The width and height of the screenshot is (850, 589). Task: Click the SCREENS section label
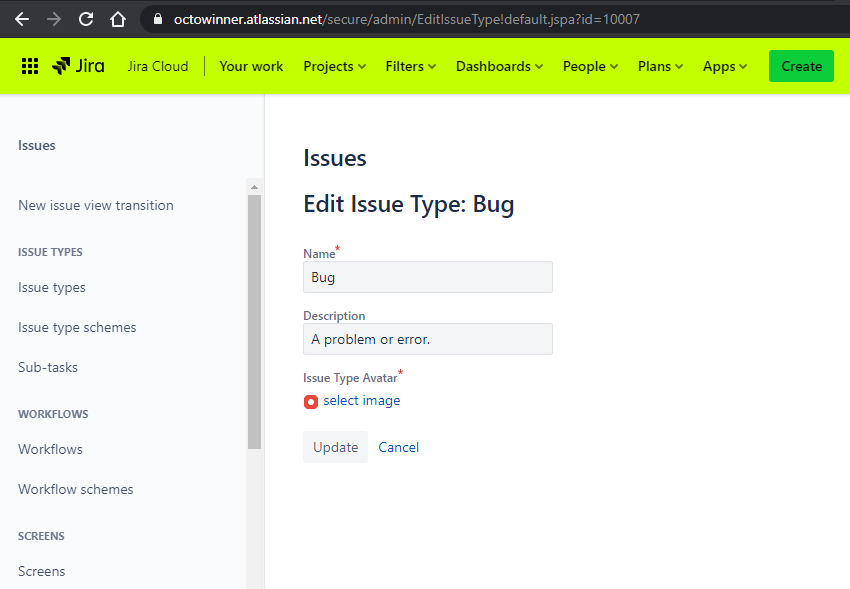(41, 536)
